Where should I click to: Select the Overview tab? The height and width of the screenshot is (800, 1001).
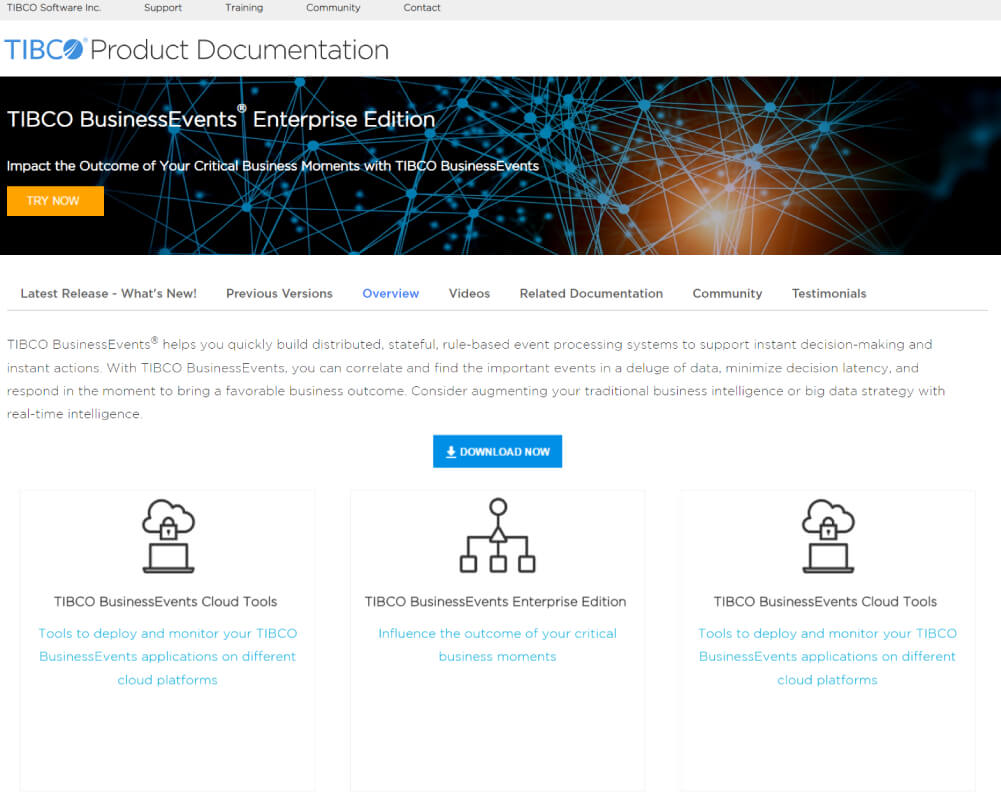pos(391,294)
